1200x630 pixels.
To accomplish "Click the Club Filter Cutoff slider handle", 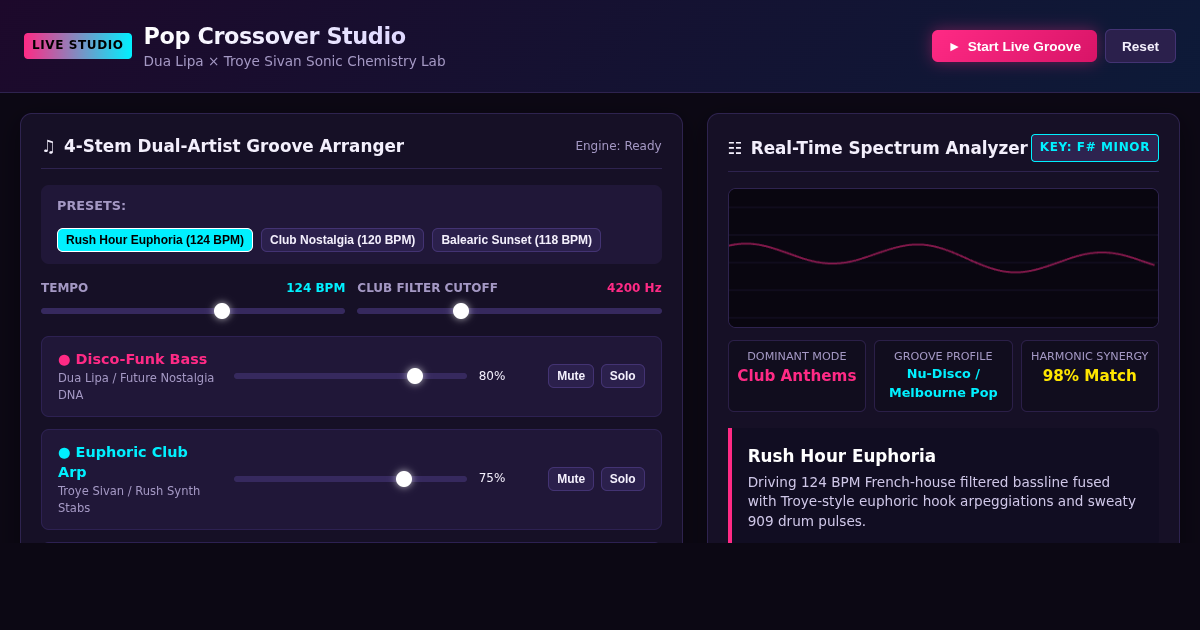I will point(461,311).
